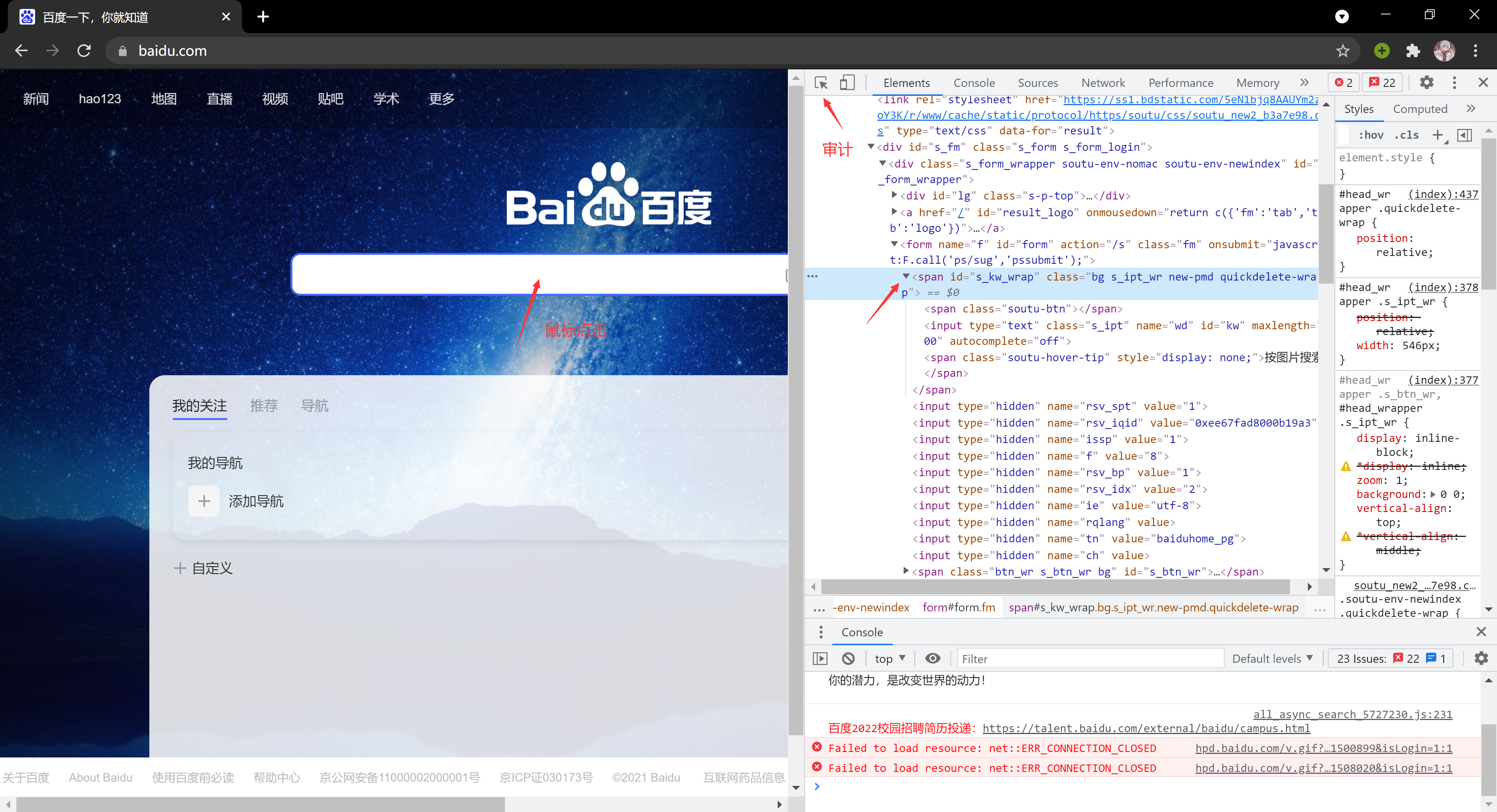This screenshot has height=812, width=1497.
Task: Reload the page
Action: (x=84, y=51)
